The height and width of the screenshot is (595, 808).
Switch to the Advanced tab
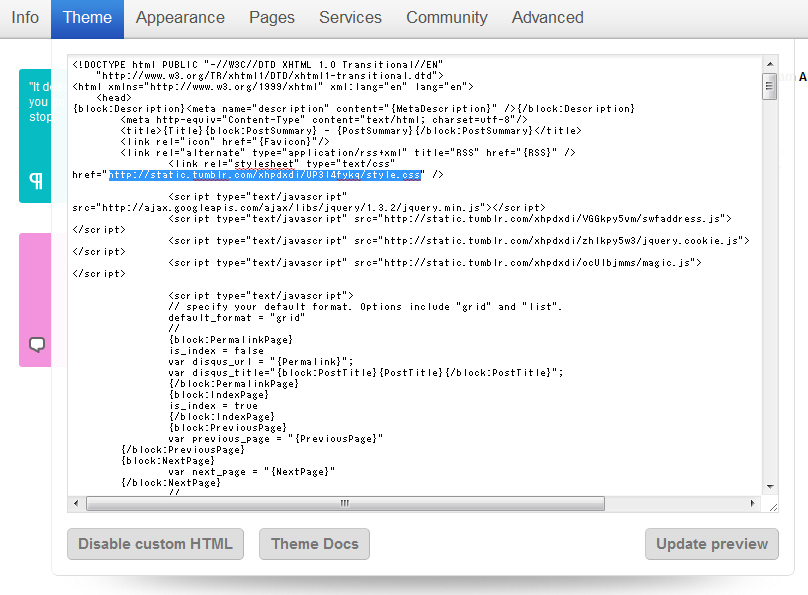pos(547,18)
